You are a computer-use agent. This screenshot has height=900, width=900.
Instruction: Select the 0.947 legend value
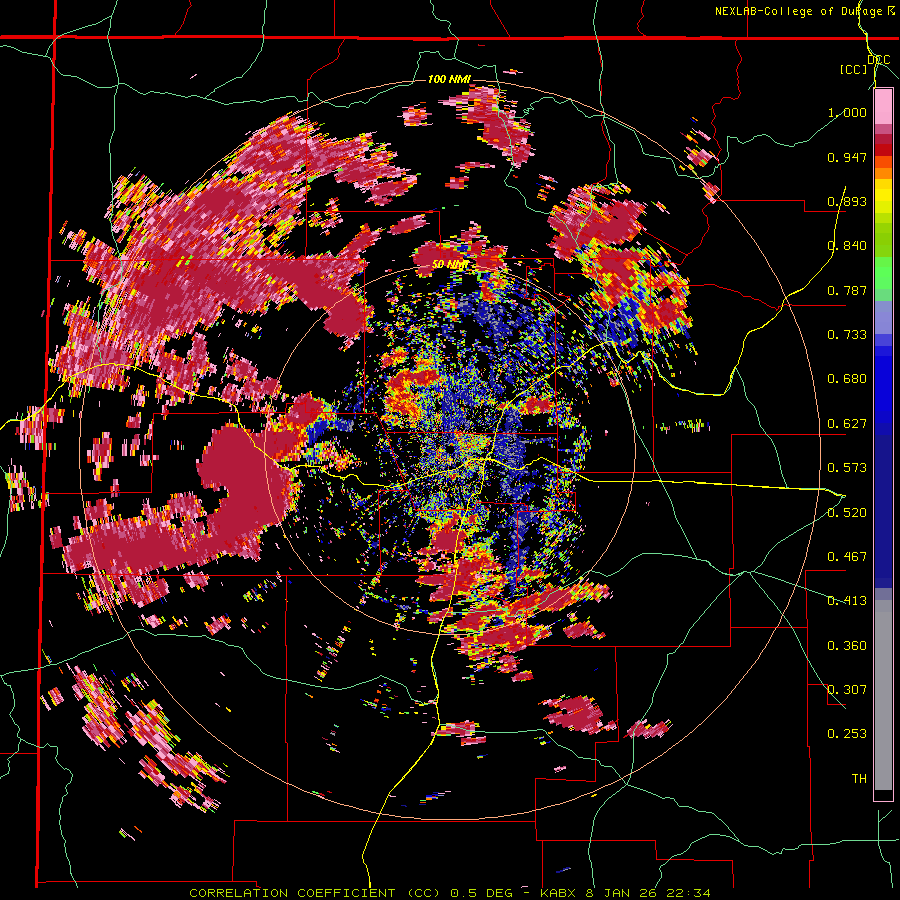pos(847,157)
